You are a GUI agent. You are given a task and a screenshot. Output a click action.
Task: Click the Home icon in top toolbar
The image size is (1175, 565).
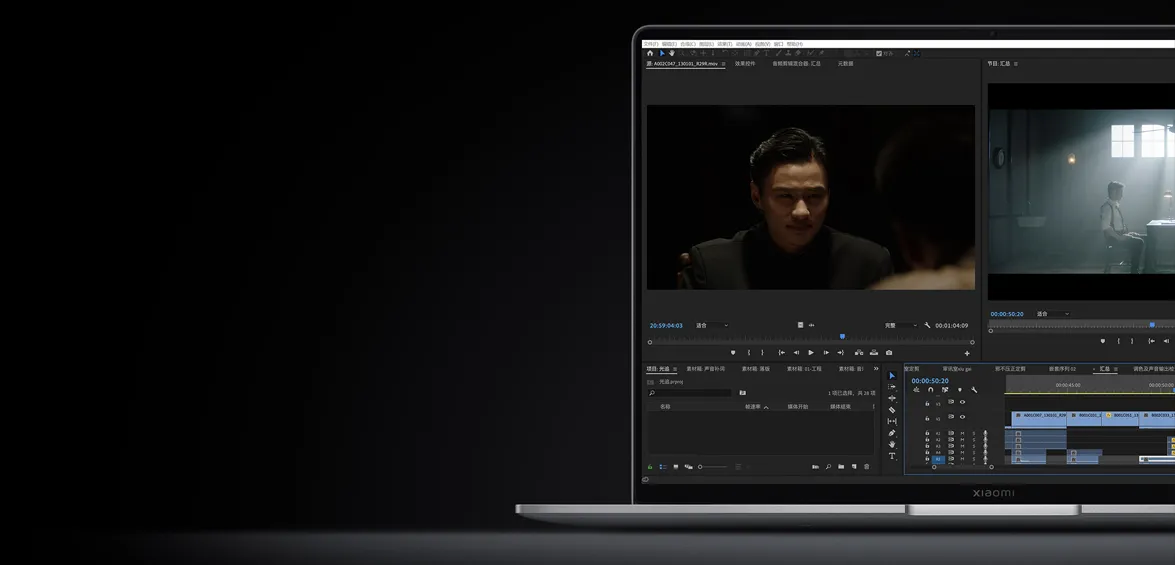[650, 54]
